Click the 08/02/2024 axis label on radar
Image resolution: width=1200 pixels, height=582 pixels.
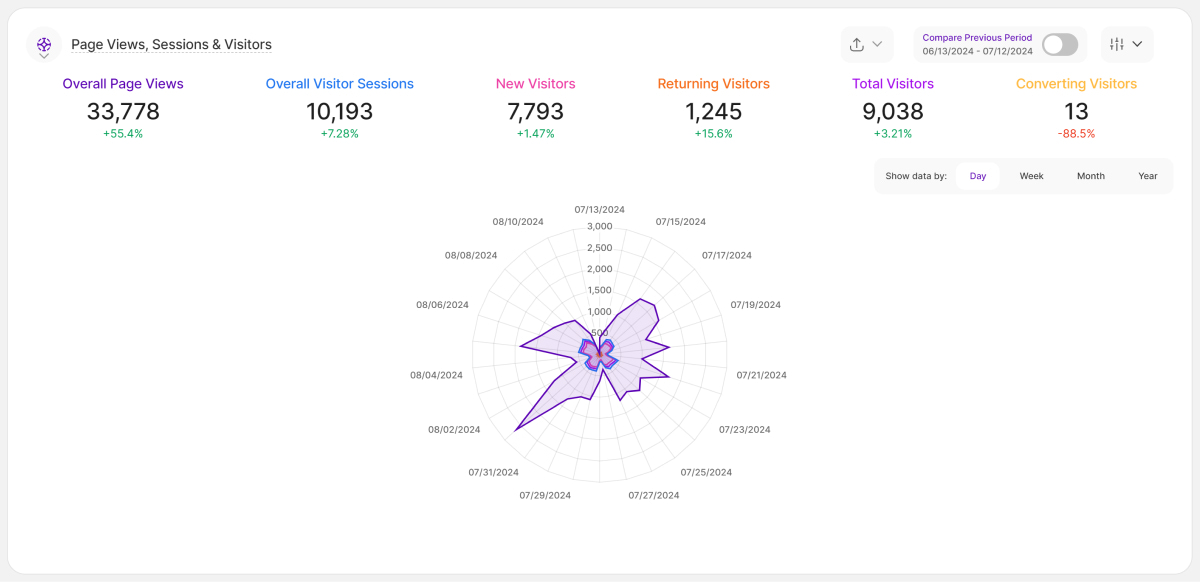click(454, 430)
